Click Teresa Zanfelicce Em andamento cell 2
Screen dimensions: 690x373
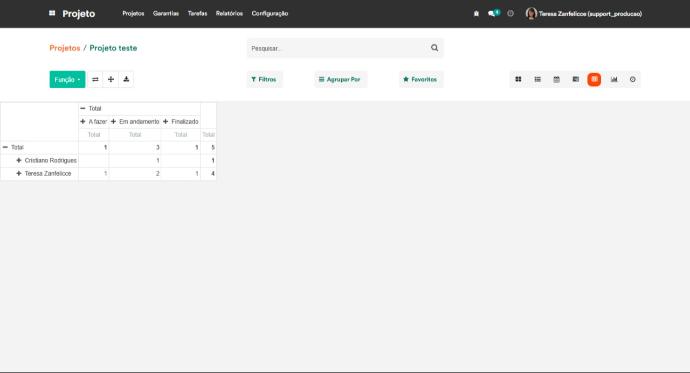point(135,174)
